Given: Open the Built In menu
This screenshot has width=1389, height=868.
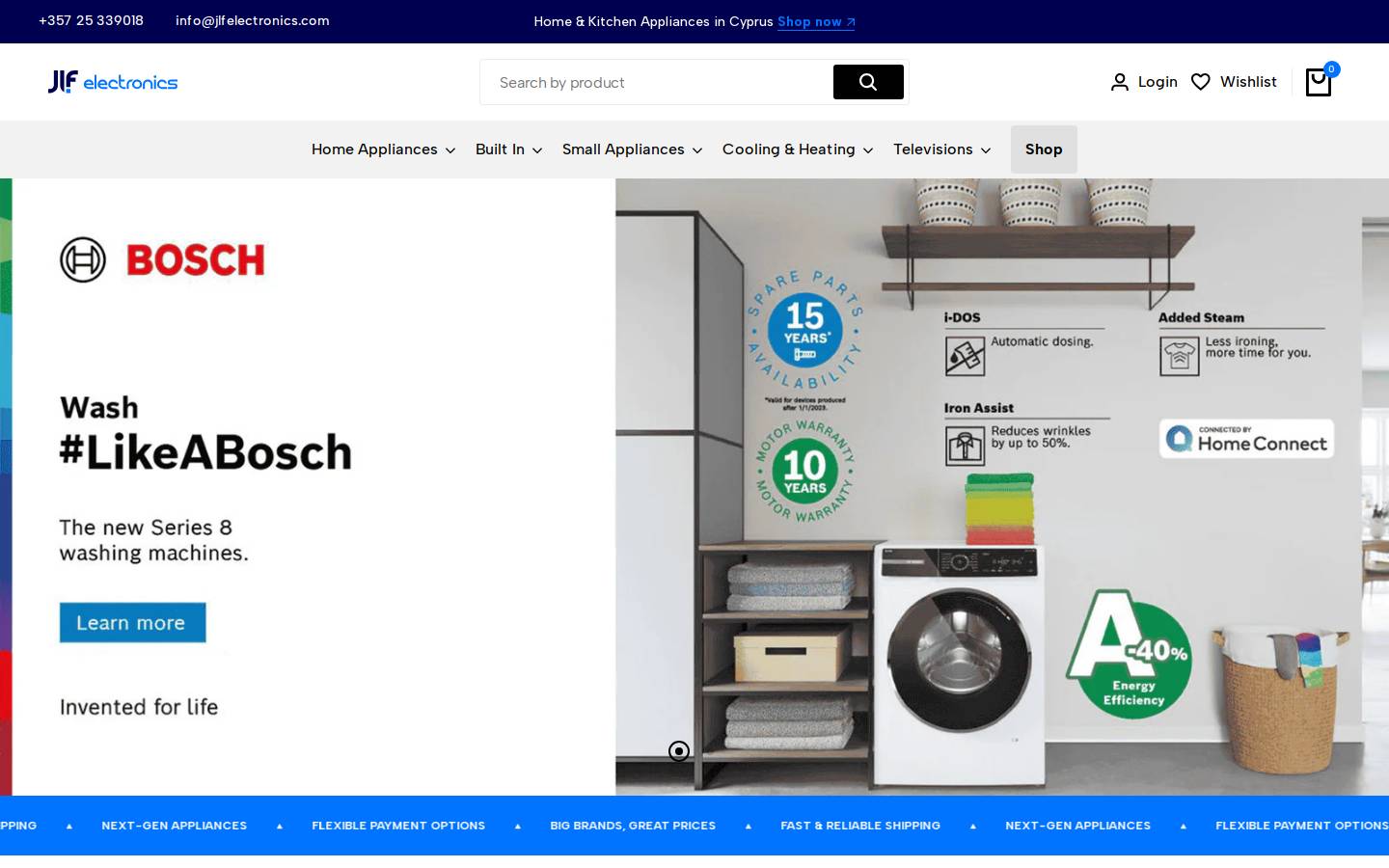Looking at the screenshot, I should coord(508,149).
